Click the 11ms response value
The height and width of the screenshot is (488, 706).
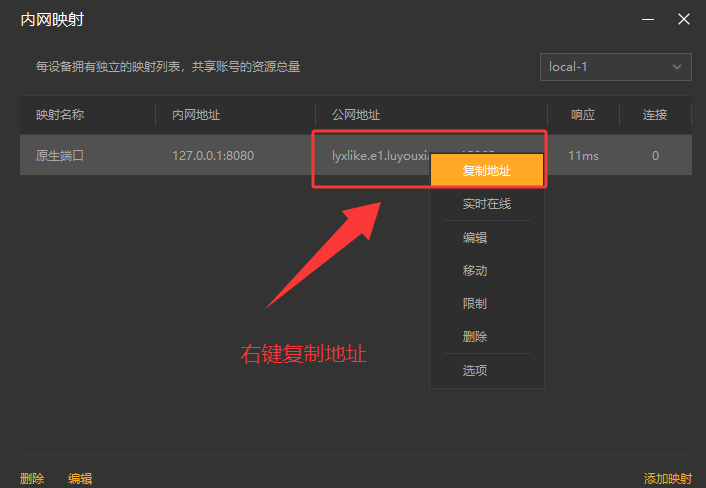(584, 156)
